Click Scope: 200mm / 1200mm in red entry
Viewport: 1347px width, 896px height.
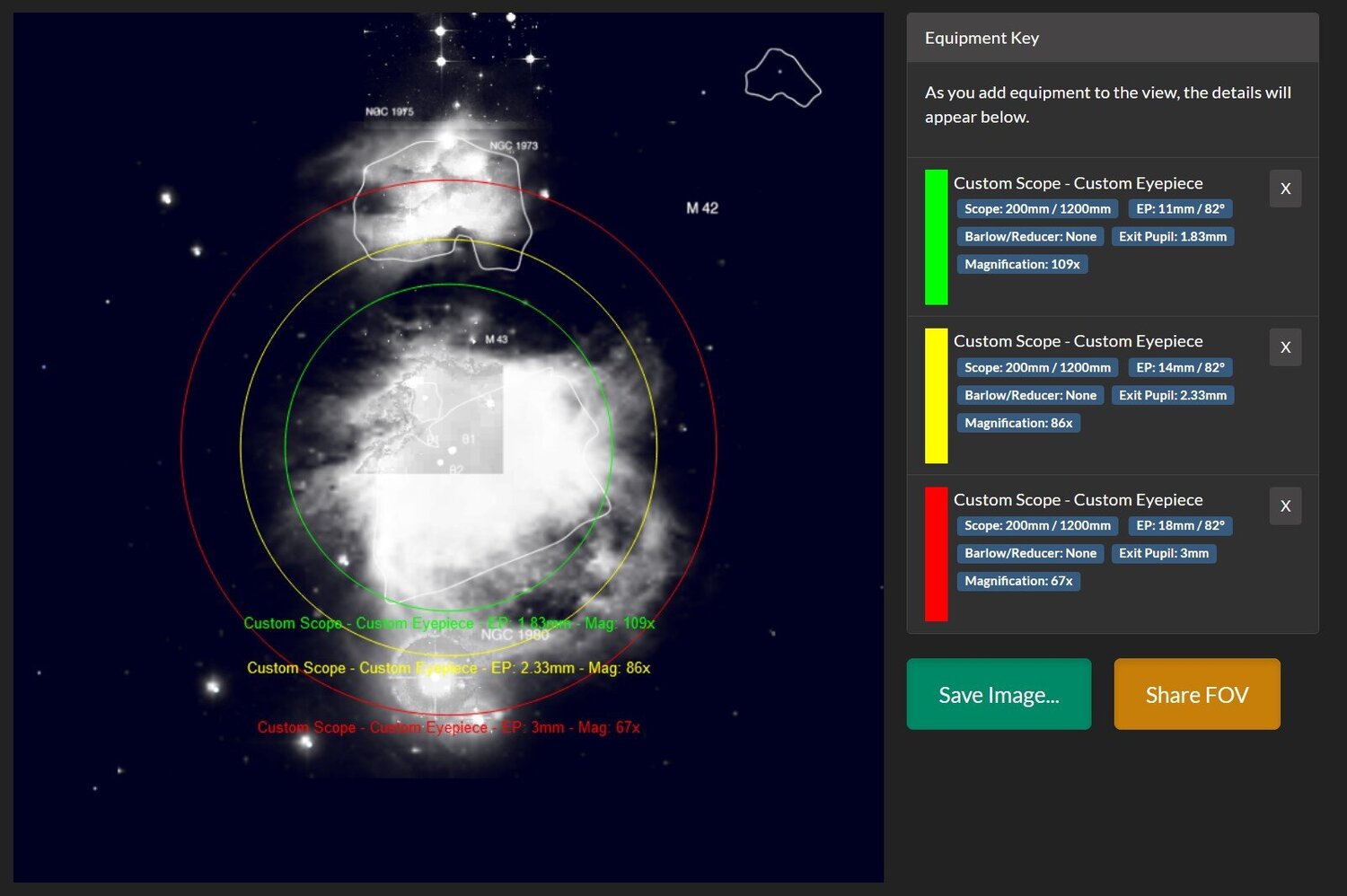[1037, 526]
